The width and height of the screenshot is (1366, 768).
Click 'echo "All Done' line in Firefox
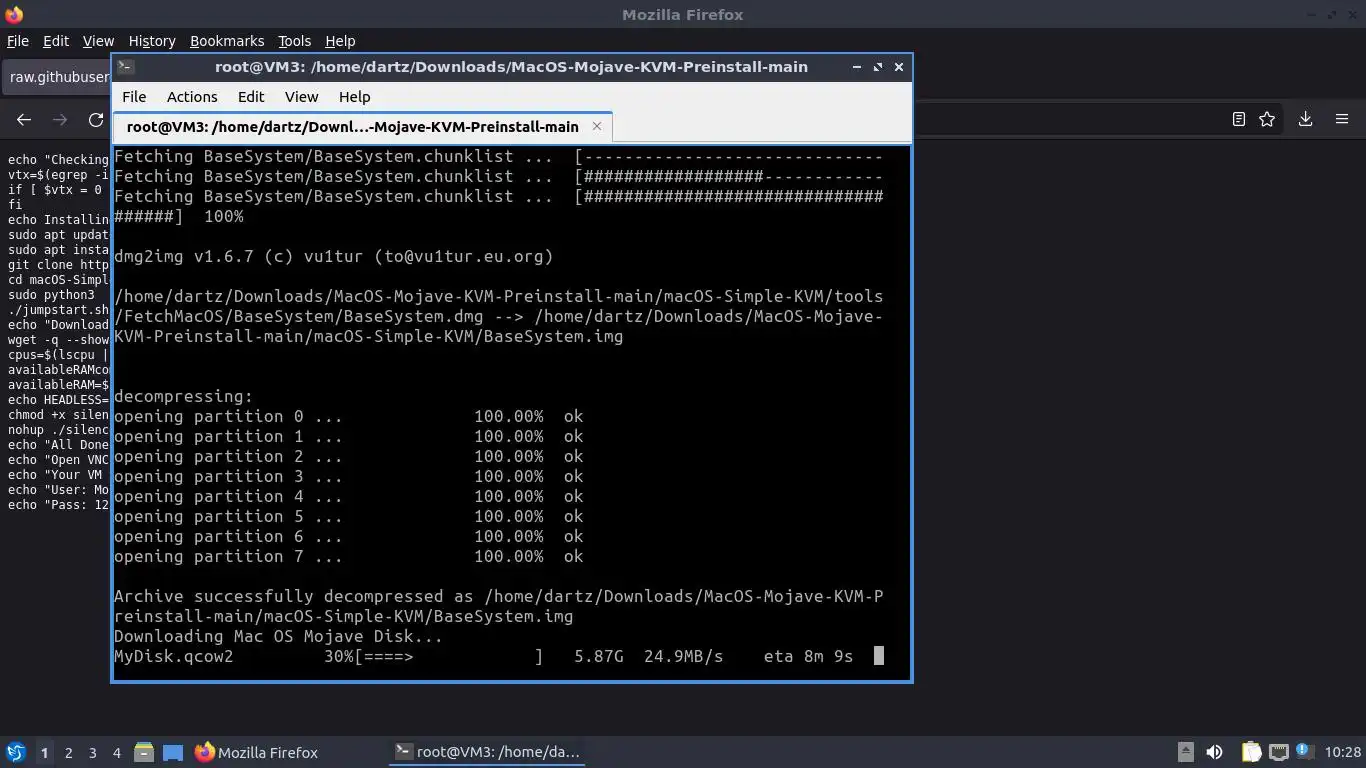point(58,445)
